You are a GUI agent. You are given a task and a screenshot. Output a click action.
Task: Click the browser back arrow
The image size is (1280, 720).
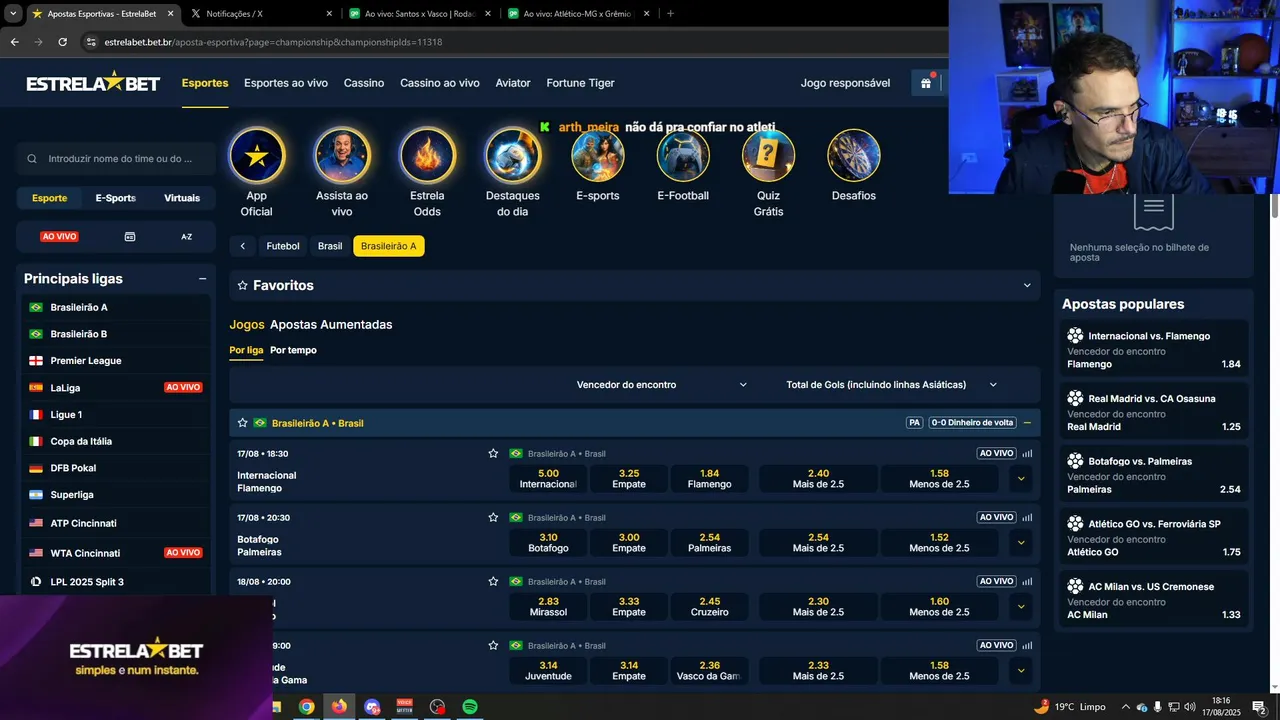[14, 42]
